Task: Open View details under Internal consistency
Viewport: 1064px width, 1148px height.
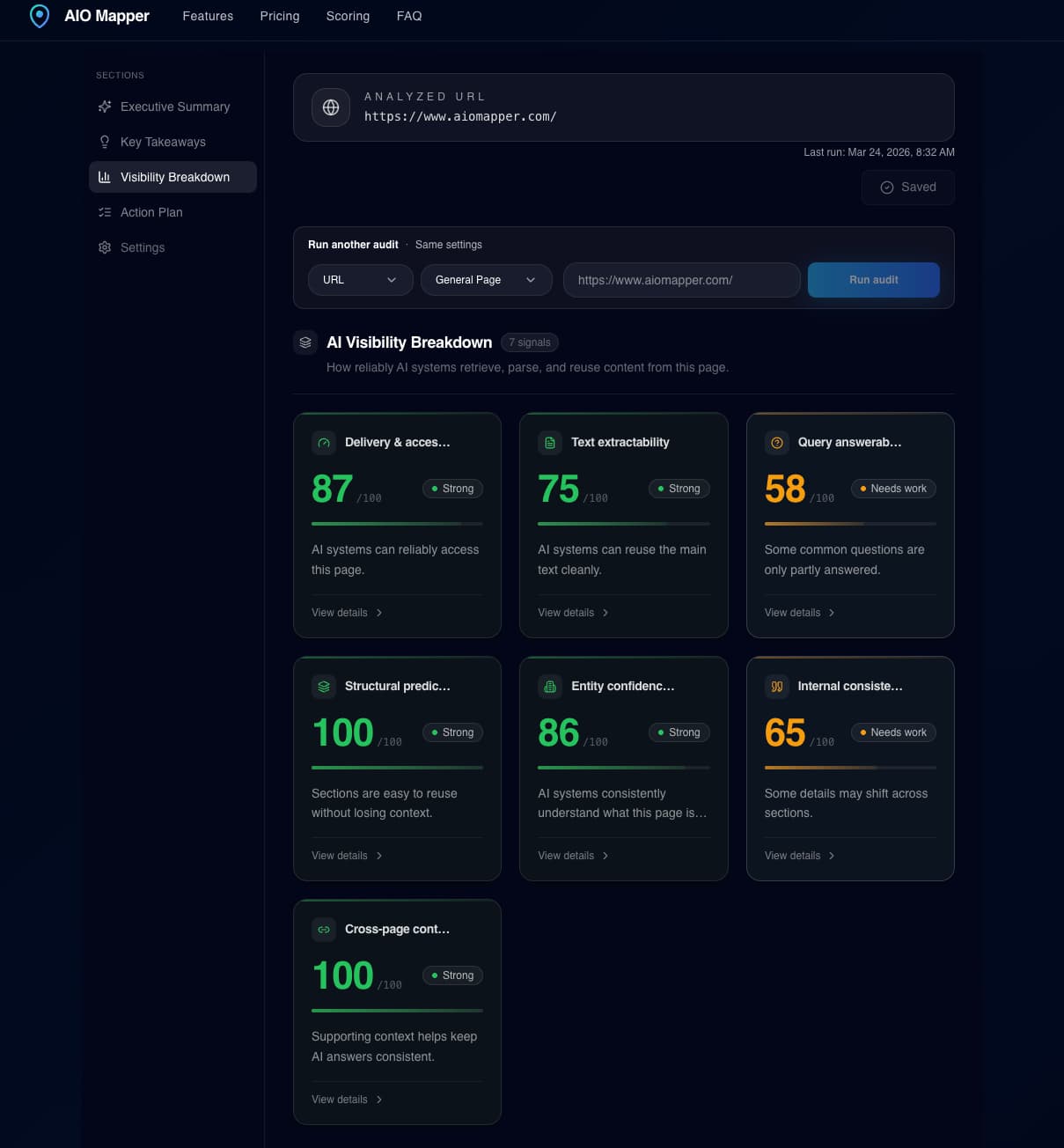Action: 791,855
